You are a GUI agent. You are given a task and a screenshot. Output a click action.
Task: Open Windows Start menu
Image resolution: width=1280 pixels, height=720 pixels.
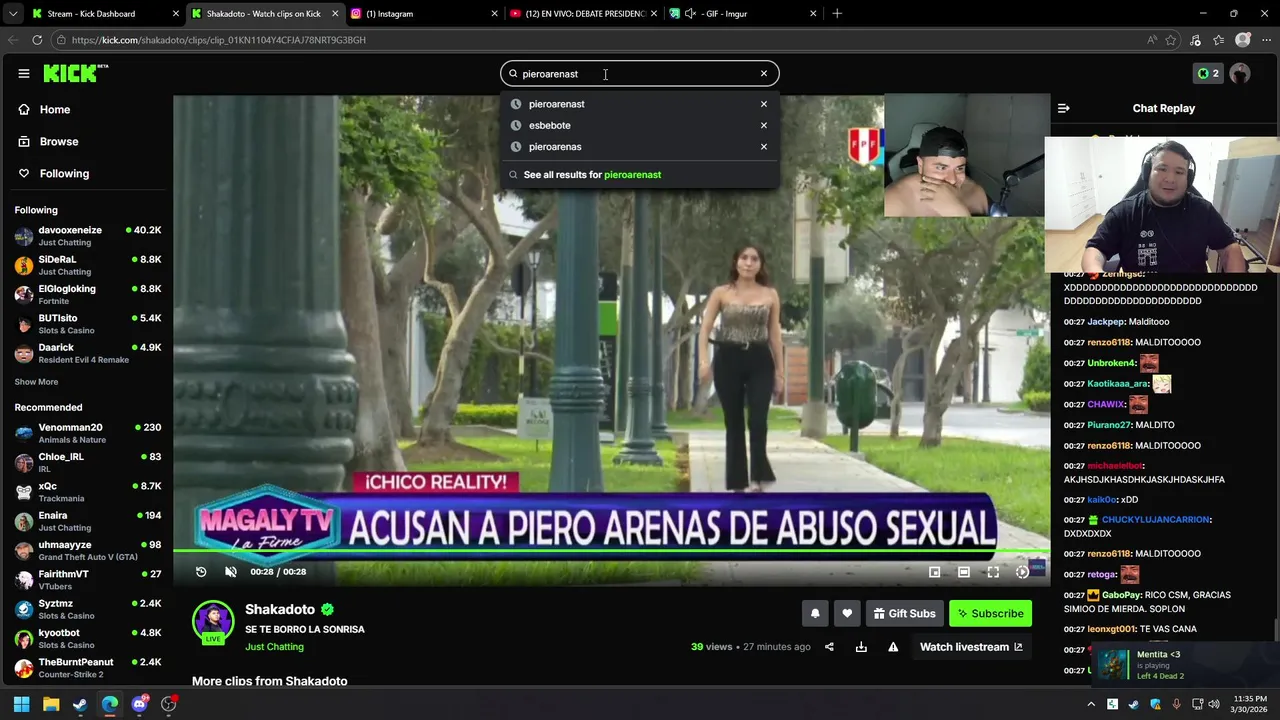point(21,704)
